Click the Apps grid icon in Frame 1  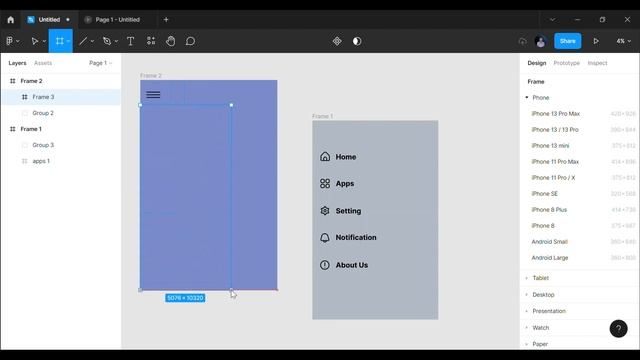[325, 183]
